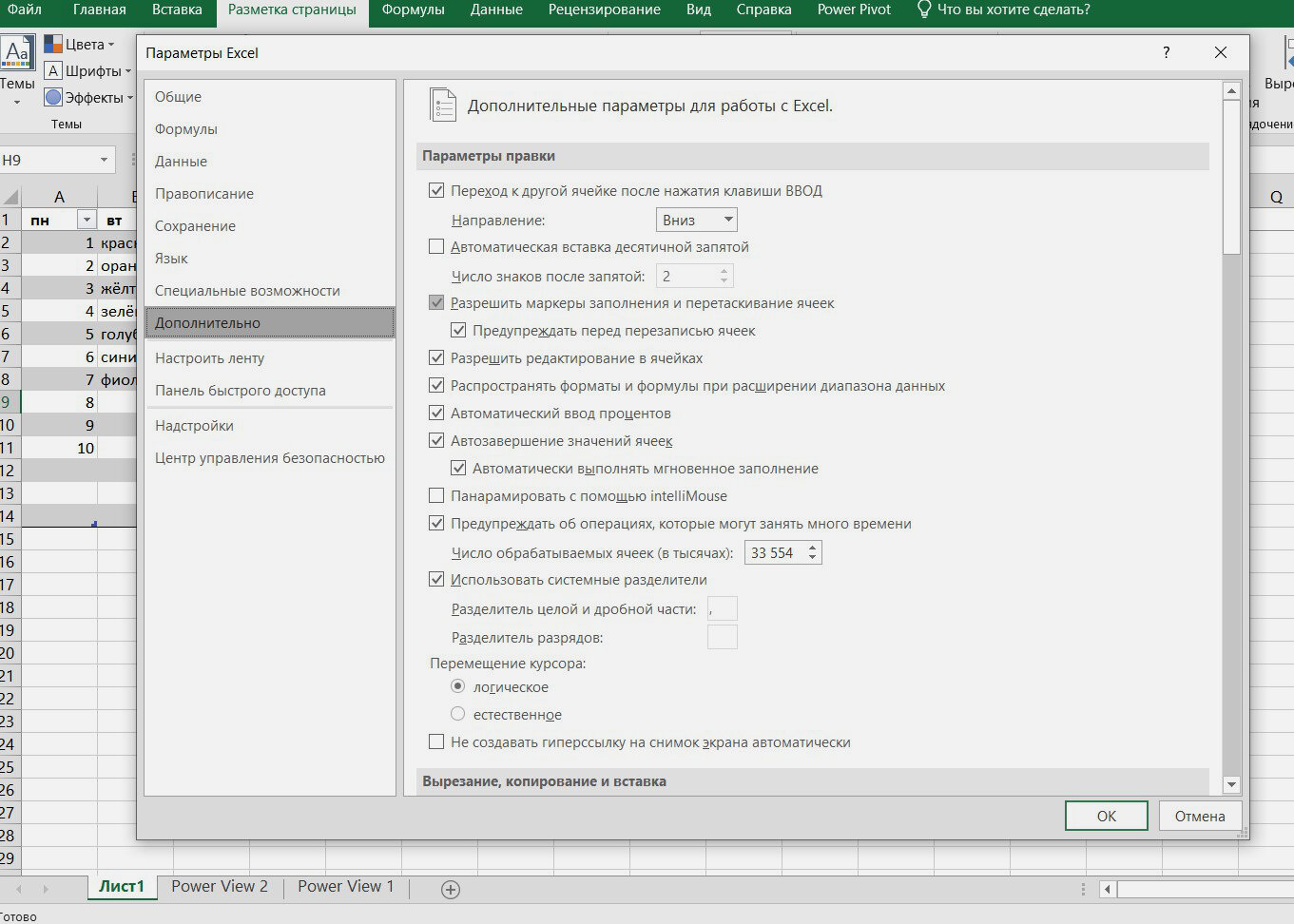Click the dialog scrollbar down arrow
The width and height of the screenshot is (1294, 924).
(x=1231, y=784)
